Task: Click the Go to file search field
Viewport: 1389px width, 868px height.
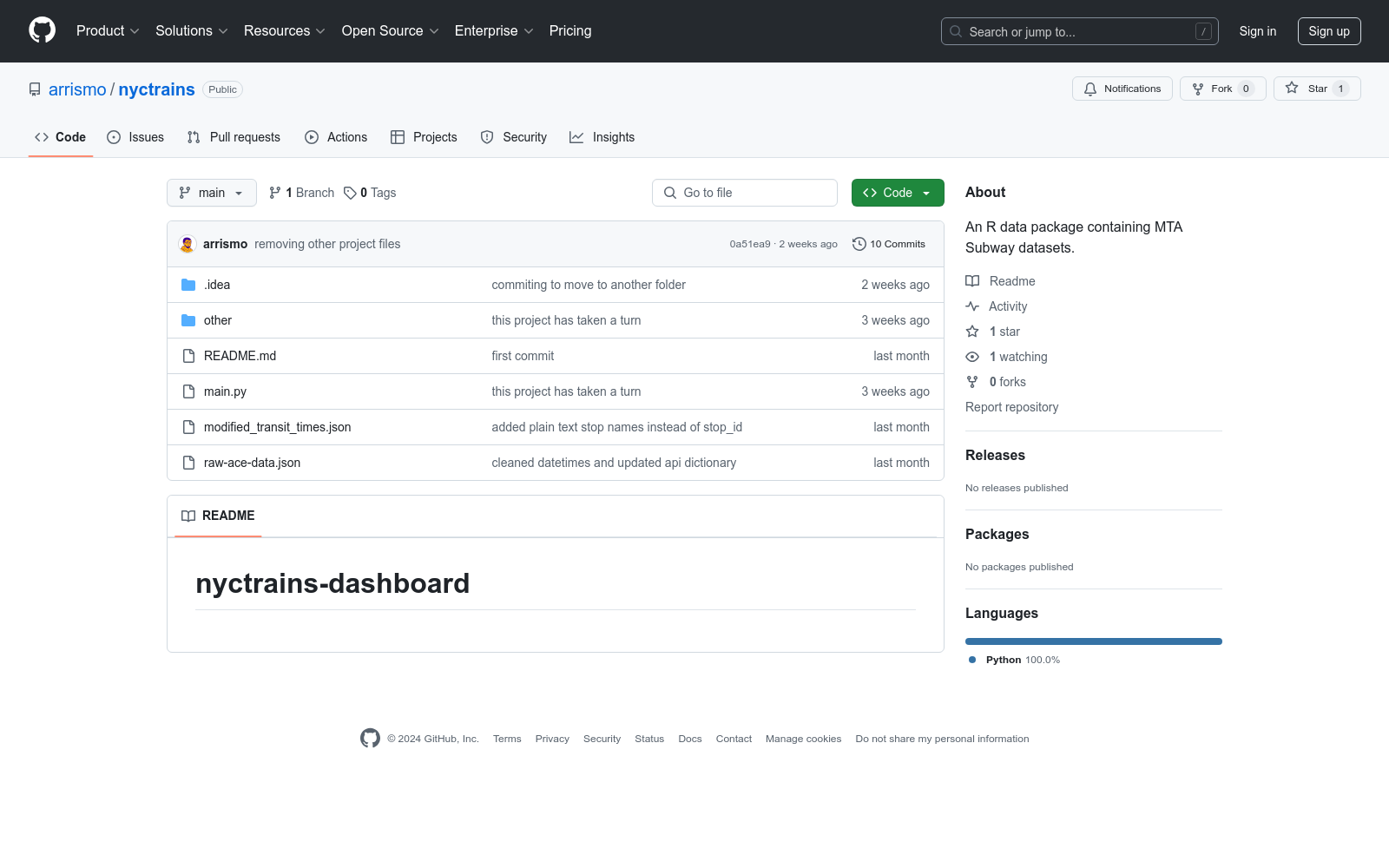Action: click(x=745, y=193)
